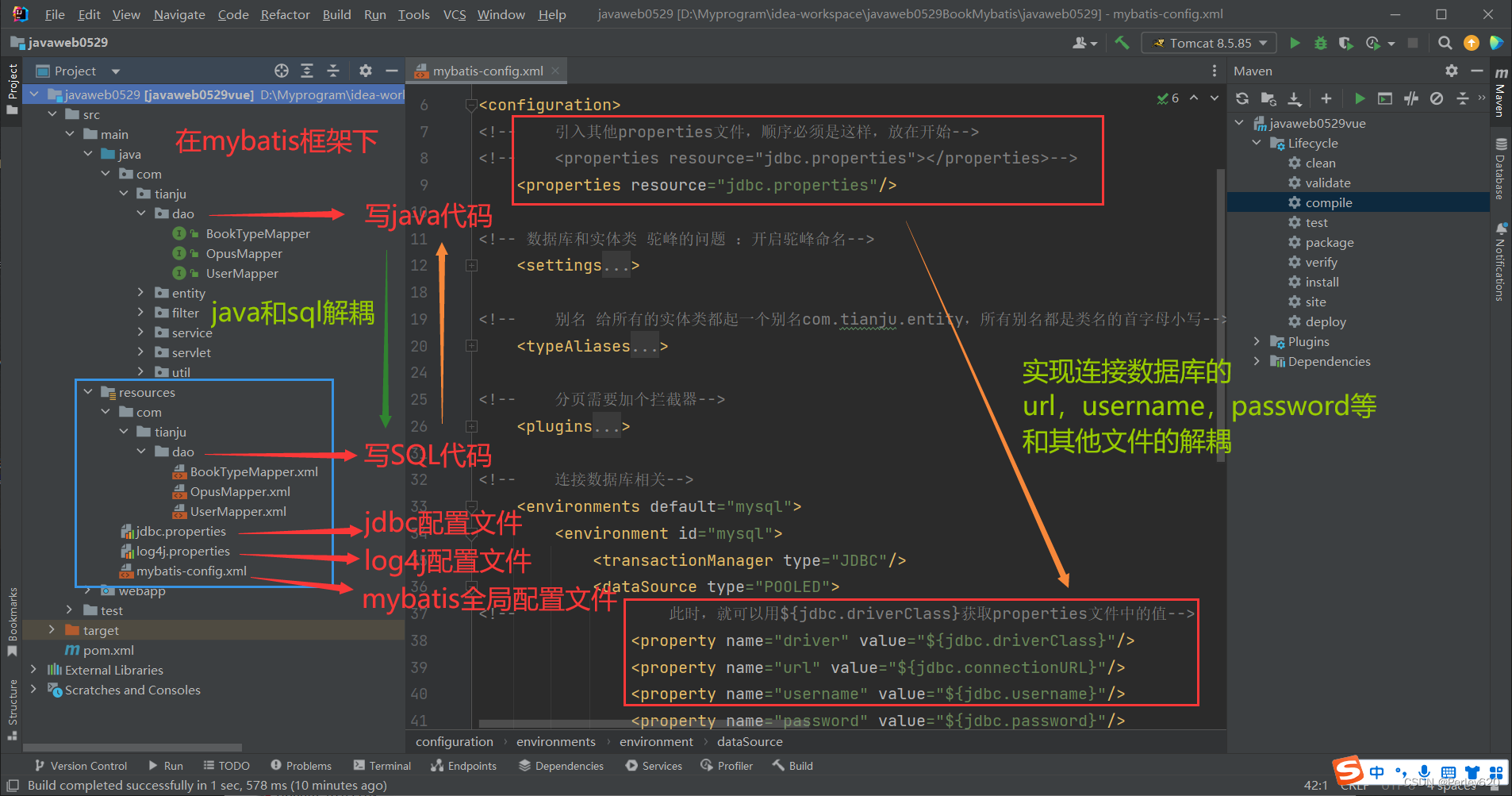Expand the service package
Image resolution: width=1512 pixels, height=796 pixels.
(x=141, y=333)
